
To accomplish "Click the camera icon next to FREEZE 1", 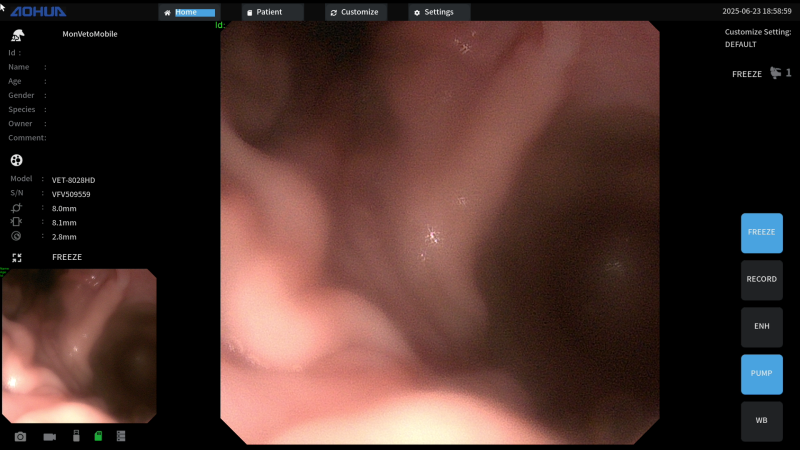I will [x=776, y=73].
